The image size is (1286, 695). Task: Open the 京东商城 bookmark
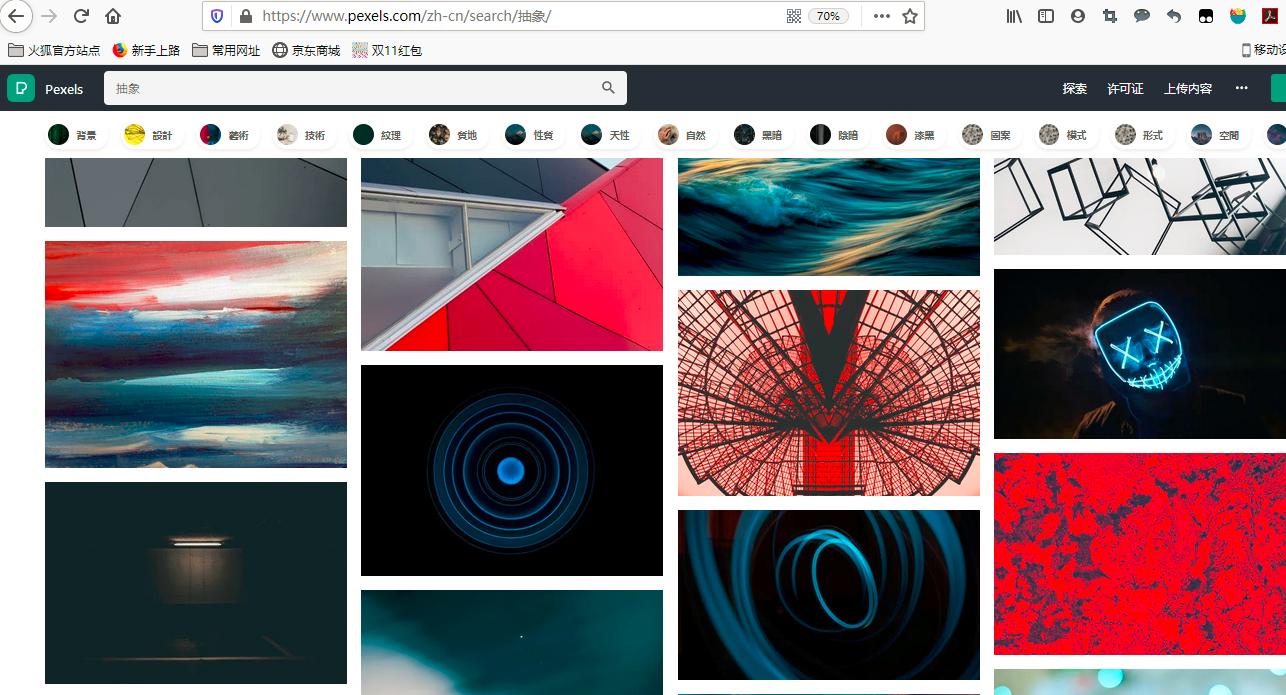pyautogui.click(x=306, y=50)
